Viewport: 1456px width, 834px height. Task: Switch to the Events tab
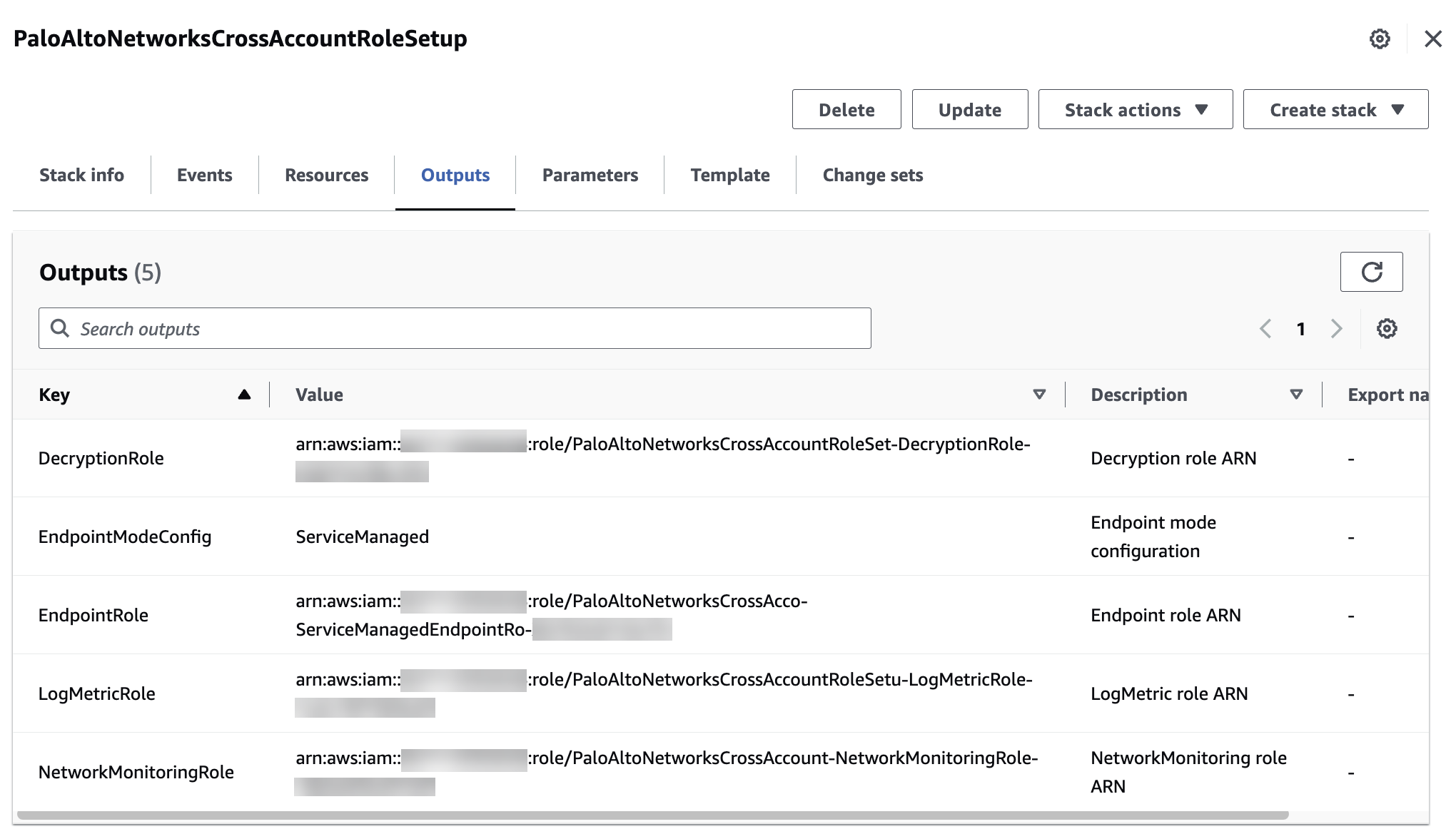(x=204, y=176)
